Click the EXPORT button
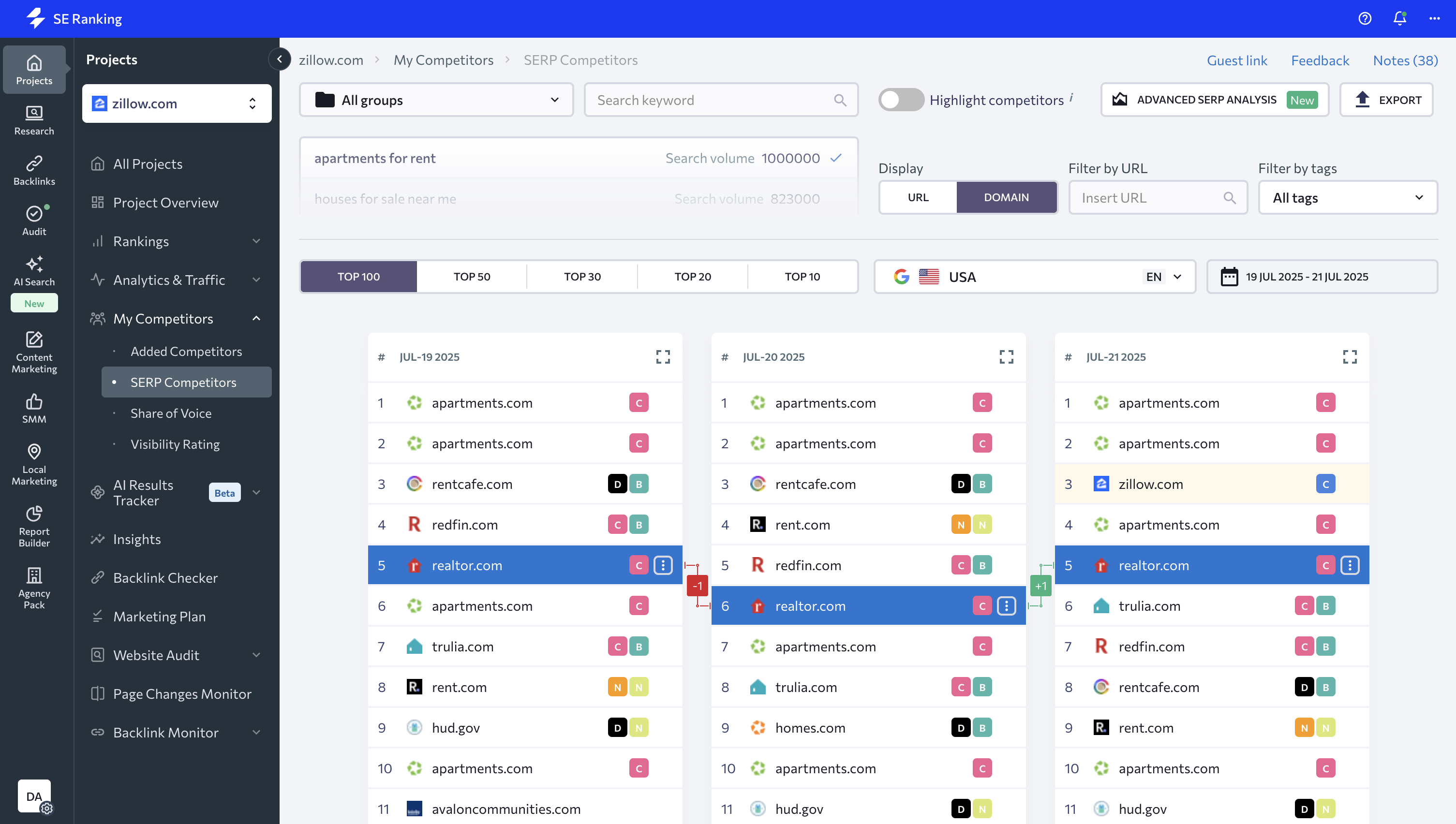The height and width of the screenshot is (824, 1456). coord(1386,100)
